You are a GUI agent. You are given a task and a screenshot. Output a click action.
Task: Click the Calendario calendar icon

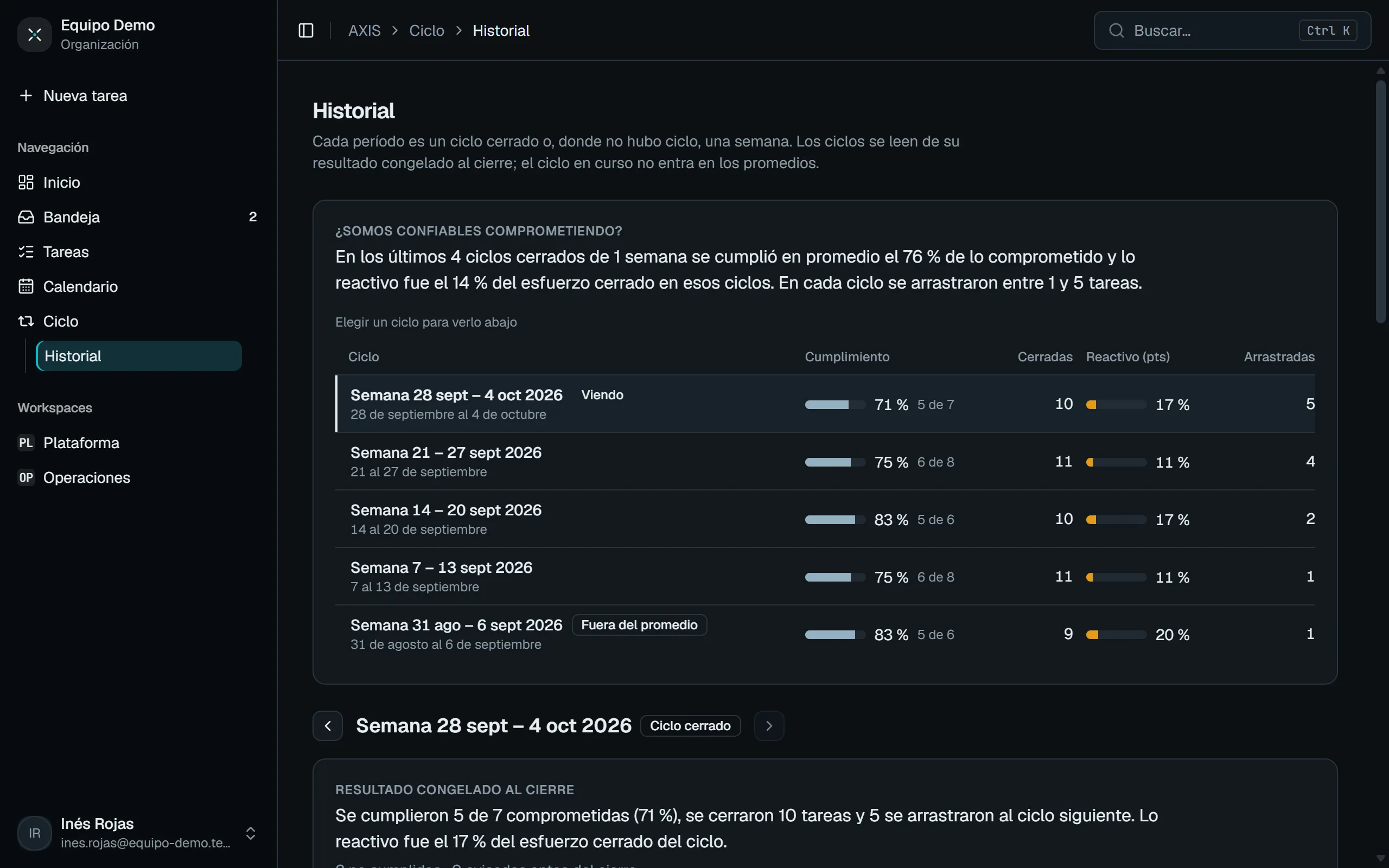26,286
